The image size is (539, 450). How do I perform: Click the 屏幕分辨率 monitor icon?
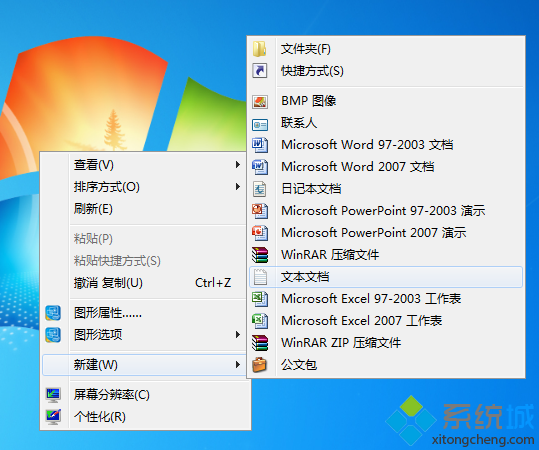pos(53,395)
